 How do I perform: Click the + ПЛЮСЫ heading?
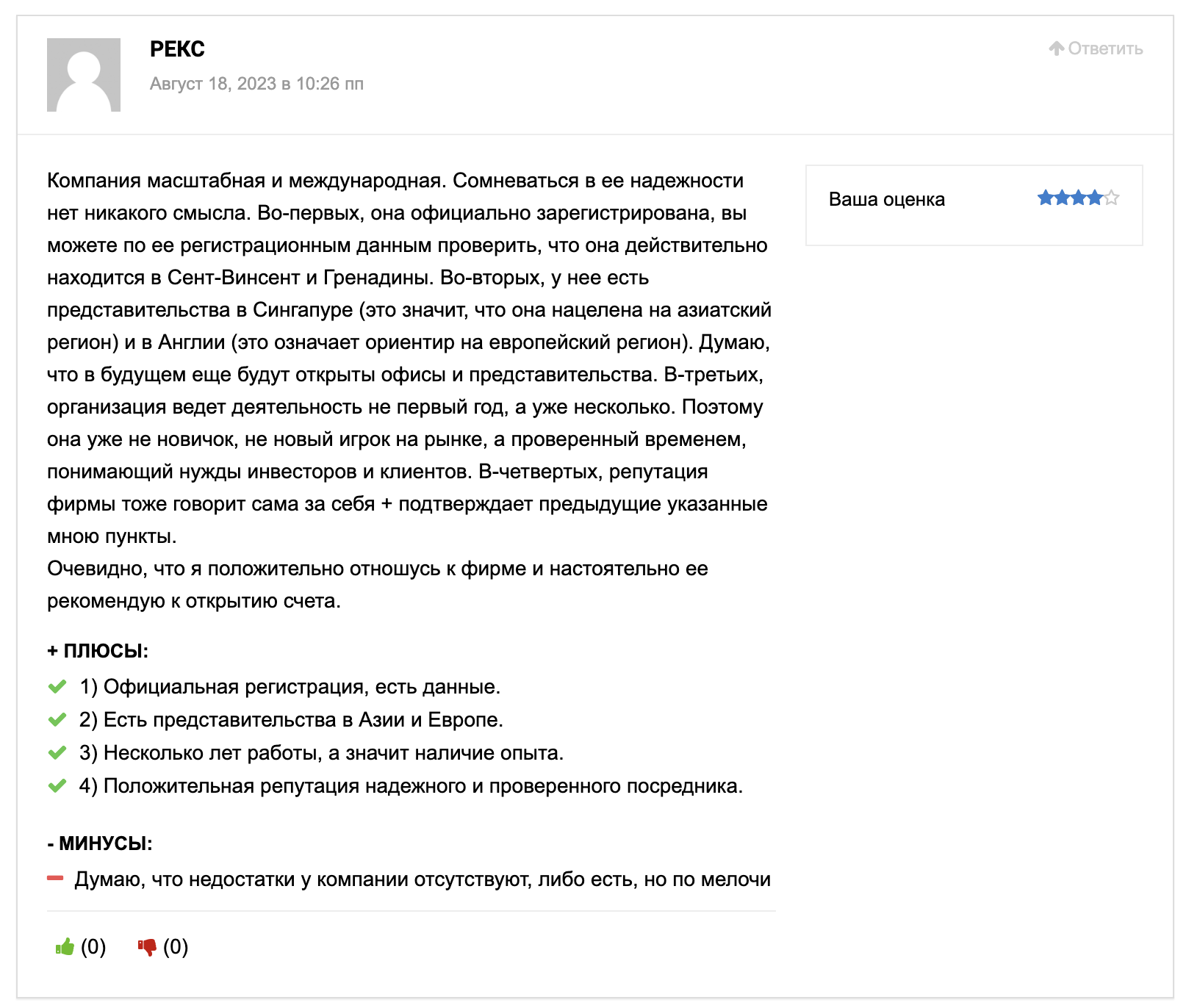[98, 651]
